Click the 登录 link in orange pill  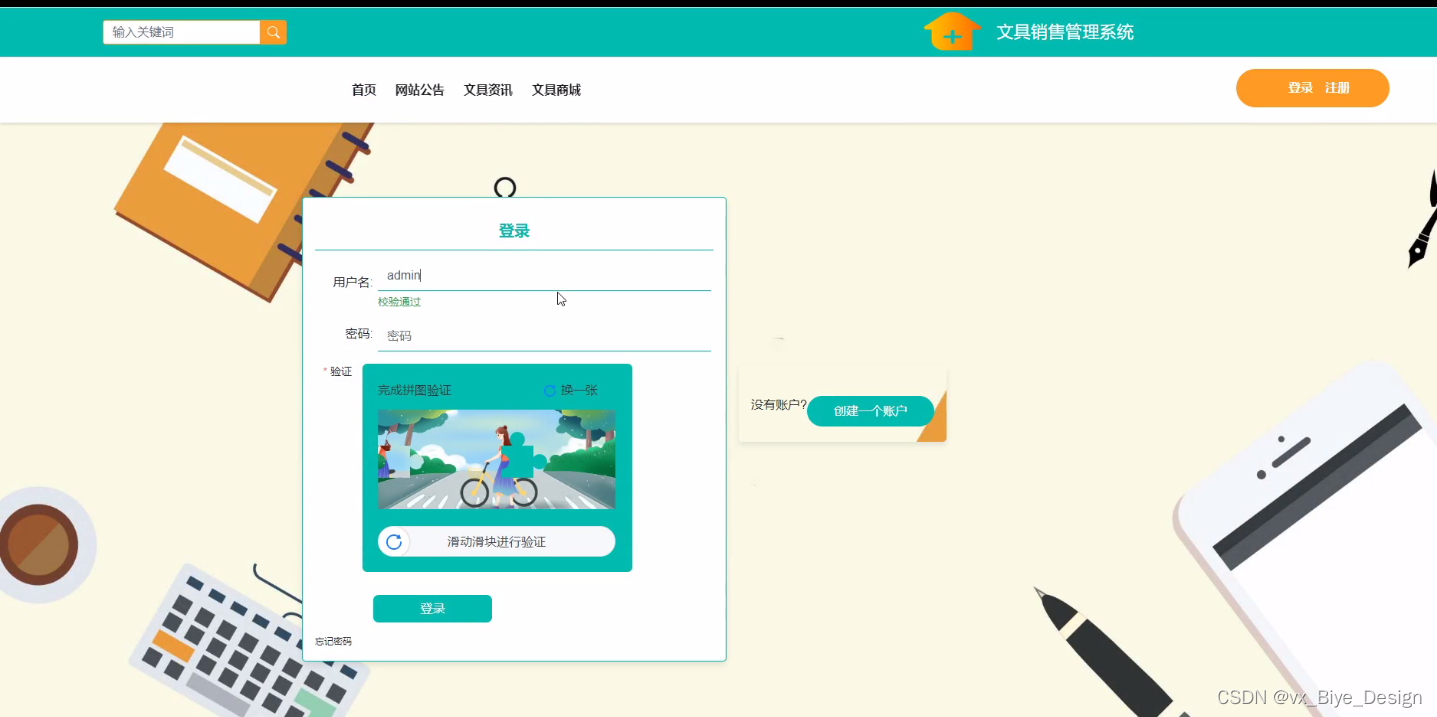click(1300, 88)
